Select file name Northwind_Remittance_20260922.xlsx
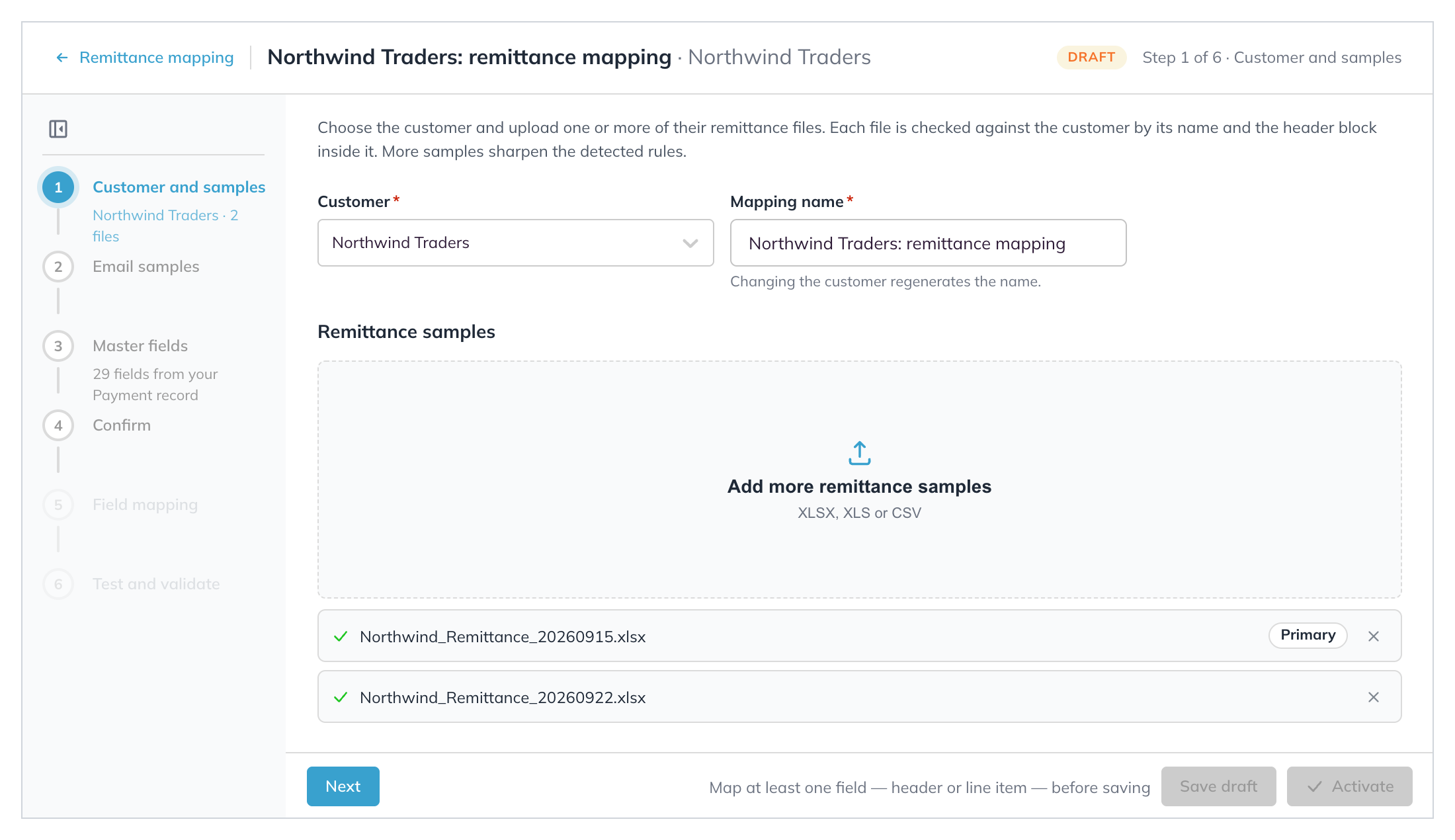 [503, 697]
